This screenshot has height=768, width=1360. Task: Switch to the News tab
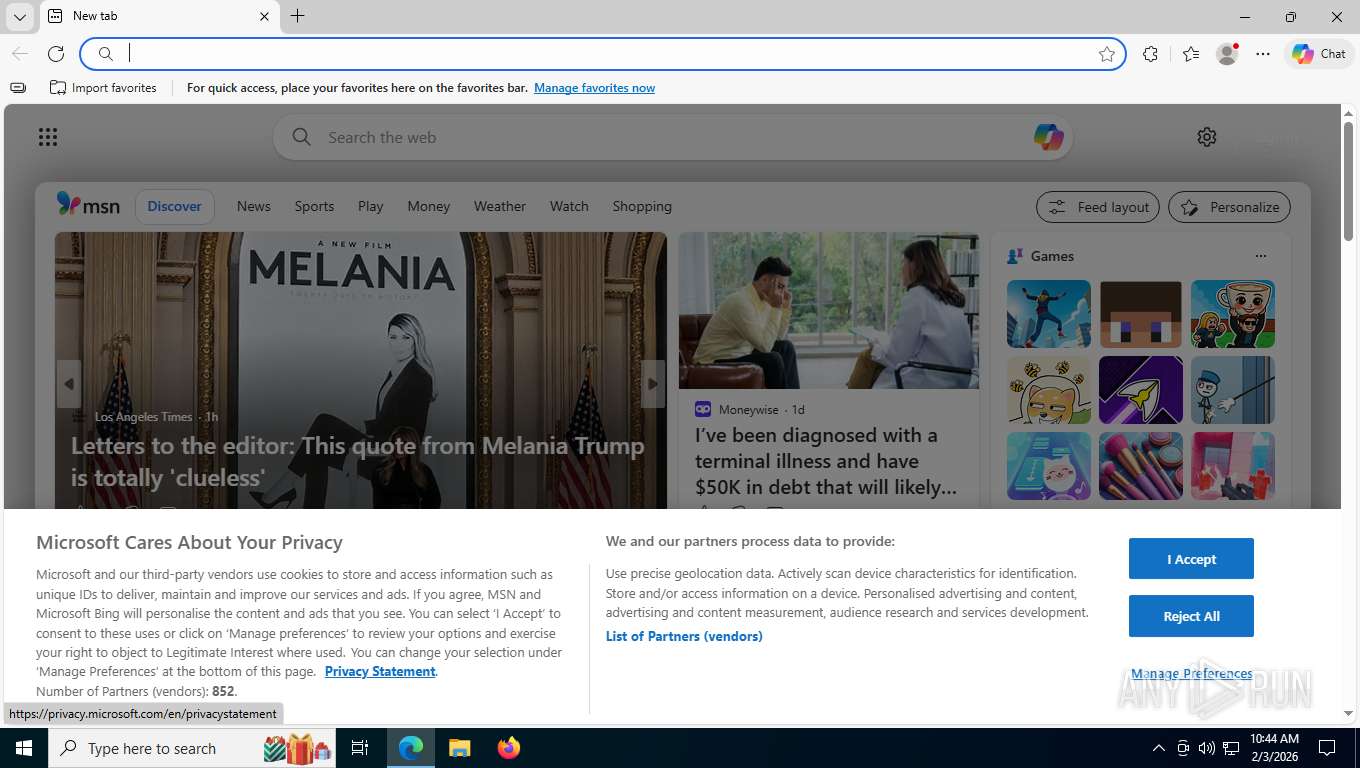tap(254, 206)
